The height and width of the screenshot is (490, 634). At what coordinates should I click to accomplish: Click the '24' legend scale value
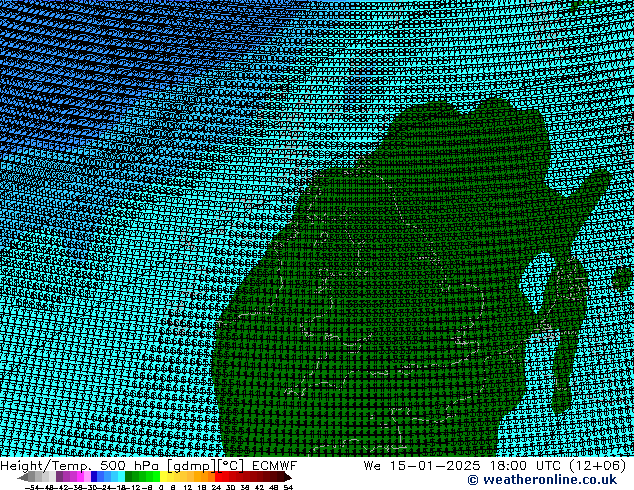pos(216,487)
